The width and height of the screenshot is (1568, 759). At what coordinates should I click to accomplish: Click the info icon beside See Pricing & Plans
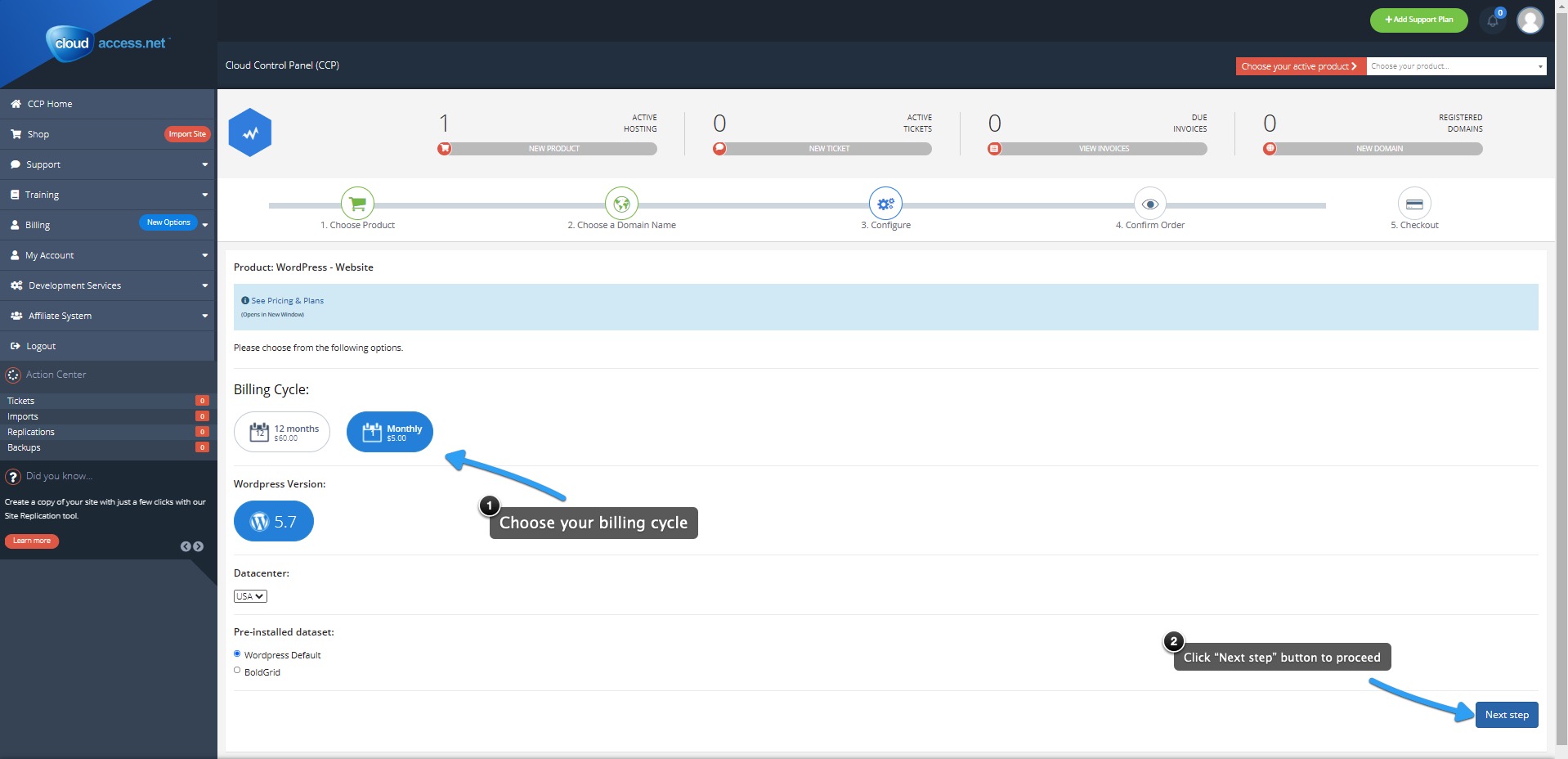[x=245, y=300]
